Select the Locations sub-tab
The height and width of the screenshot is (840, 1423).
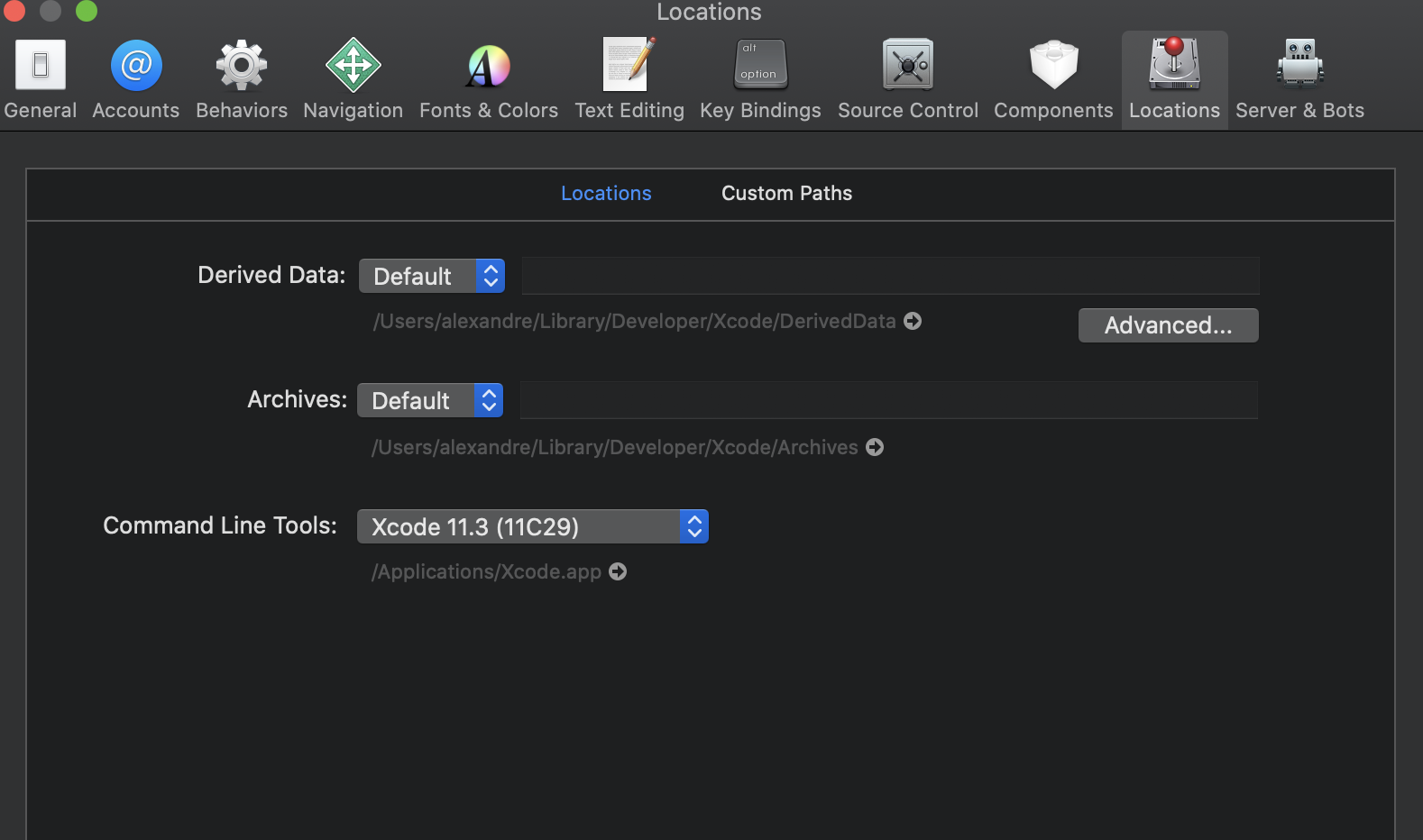(x=606, y=193)
